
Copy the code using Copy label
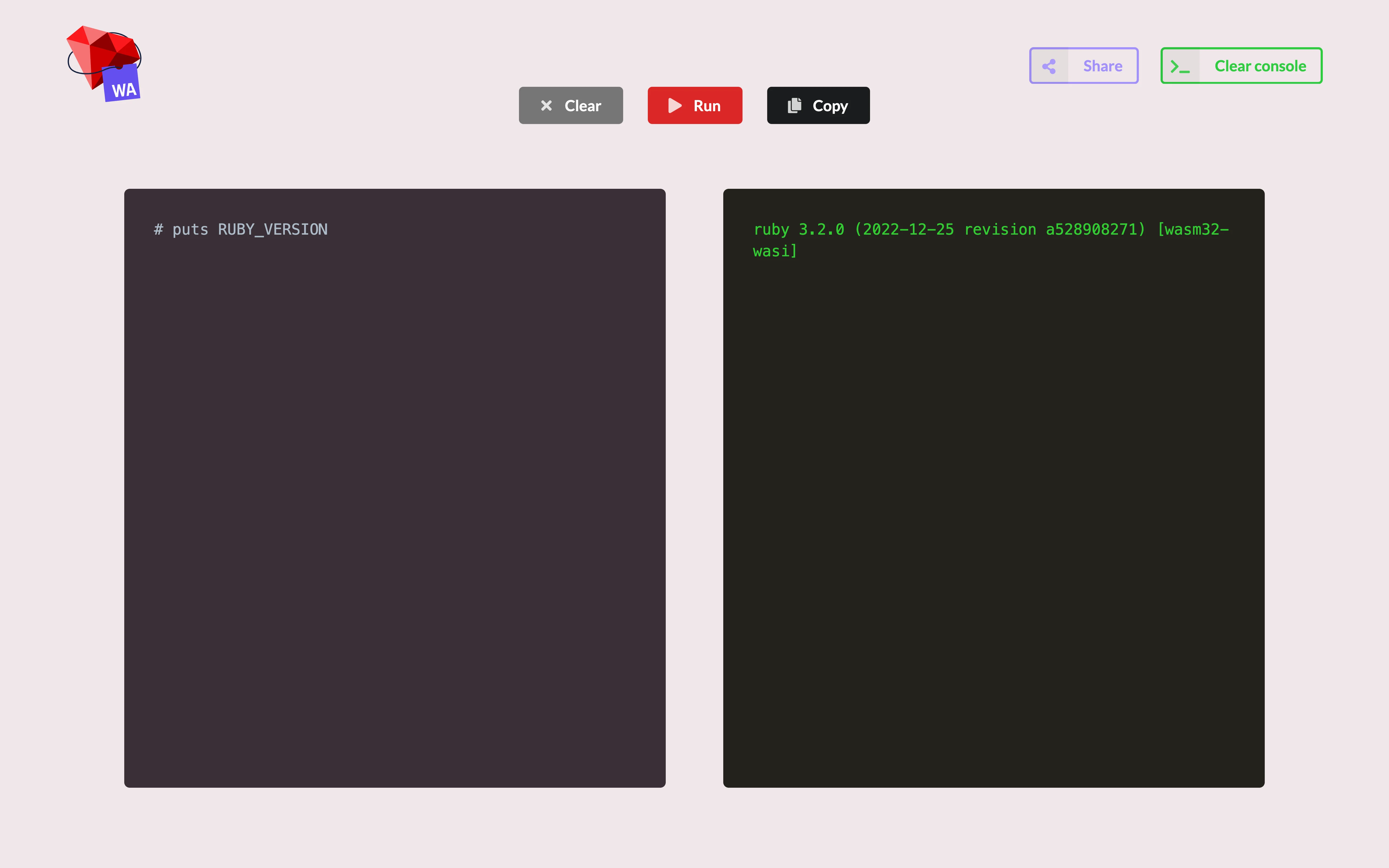tap(830, 106)
